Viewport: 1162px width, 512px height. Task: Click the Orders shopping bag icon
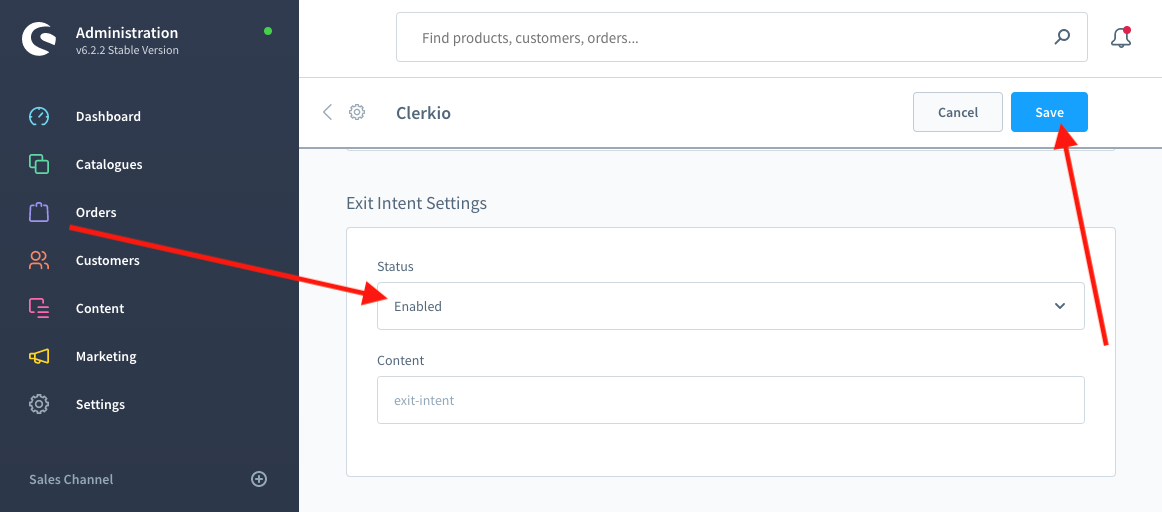39,212
